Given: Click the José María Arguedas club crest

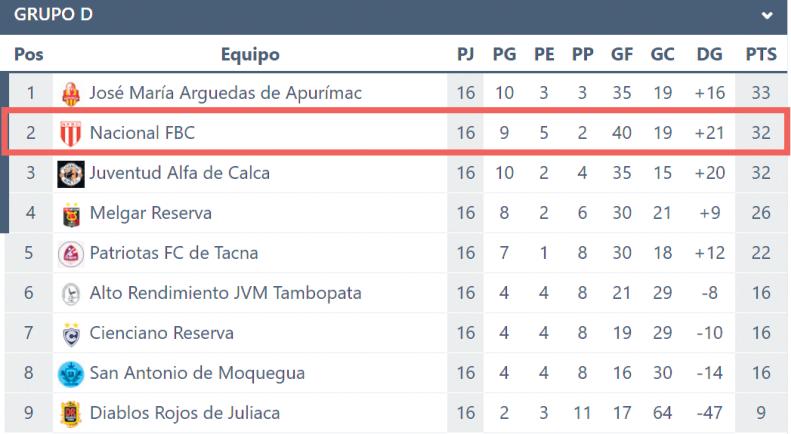Looking at the screenshot, I should coord(71,94).
